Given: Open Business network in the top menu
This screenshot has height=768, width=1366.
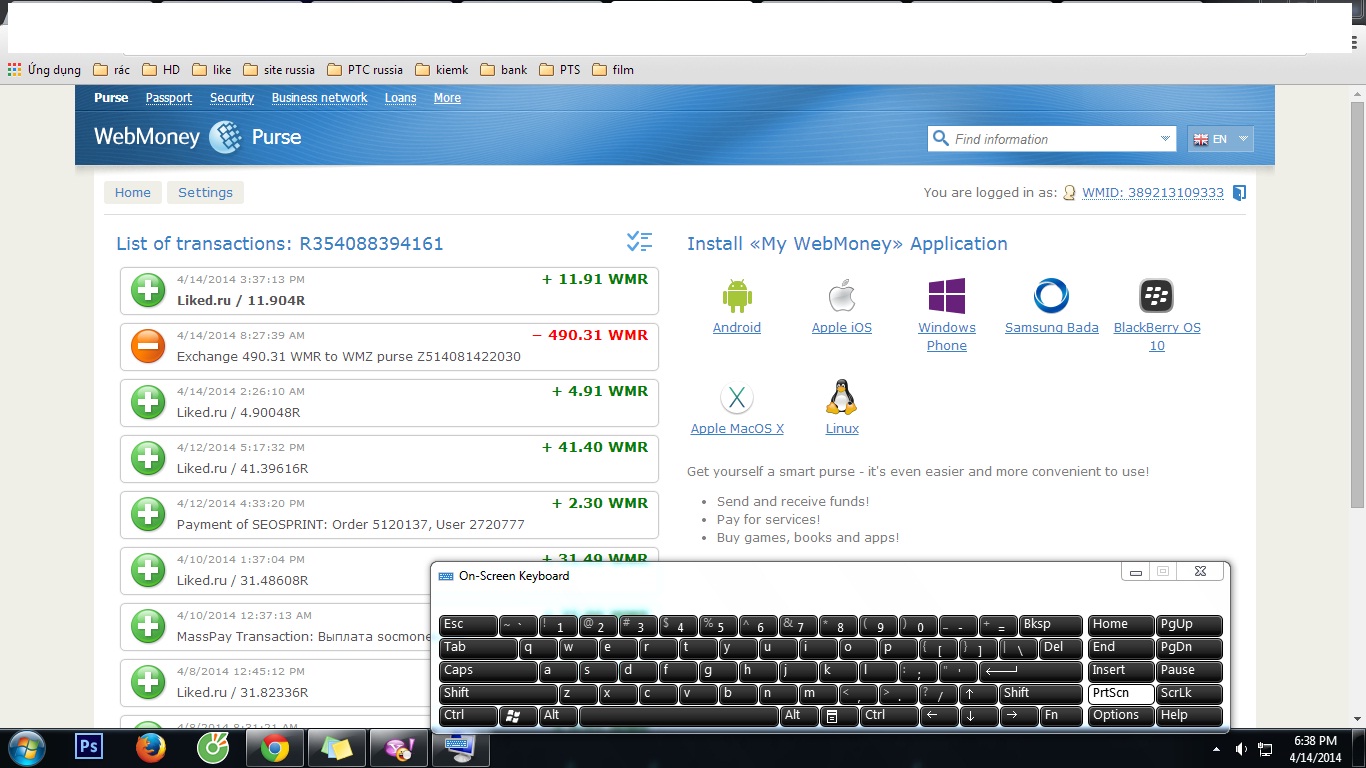Looking at the screenshot, I should [319, 98].
